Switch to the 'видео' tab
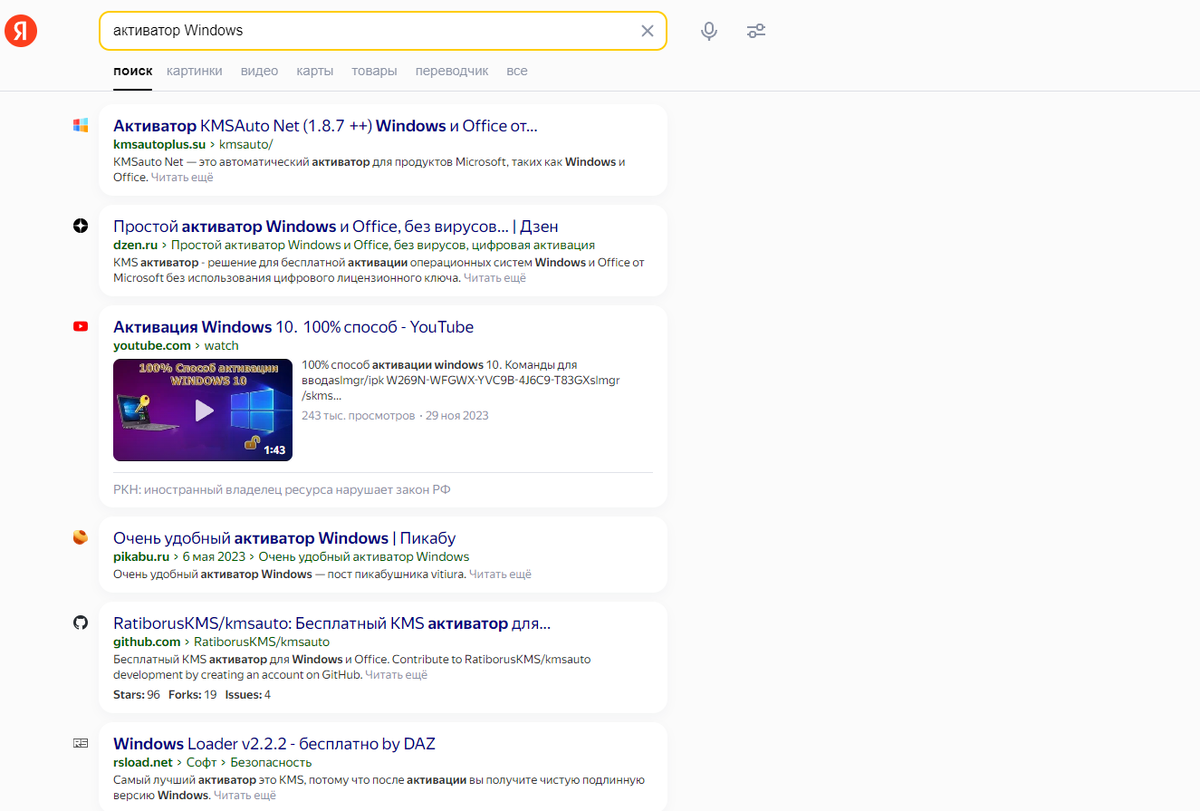Image resolution: width=1200 pixels, height=811 pixels. [259, 71]
